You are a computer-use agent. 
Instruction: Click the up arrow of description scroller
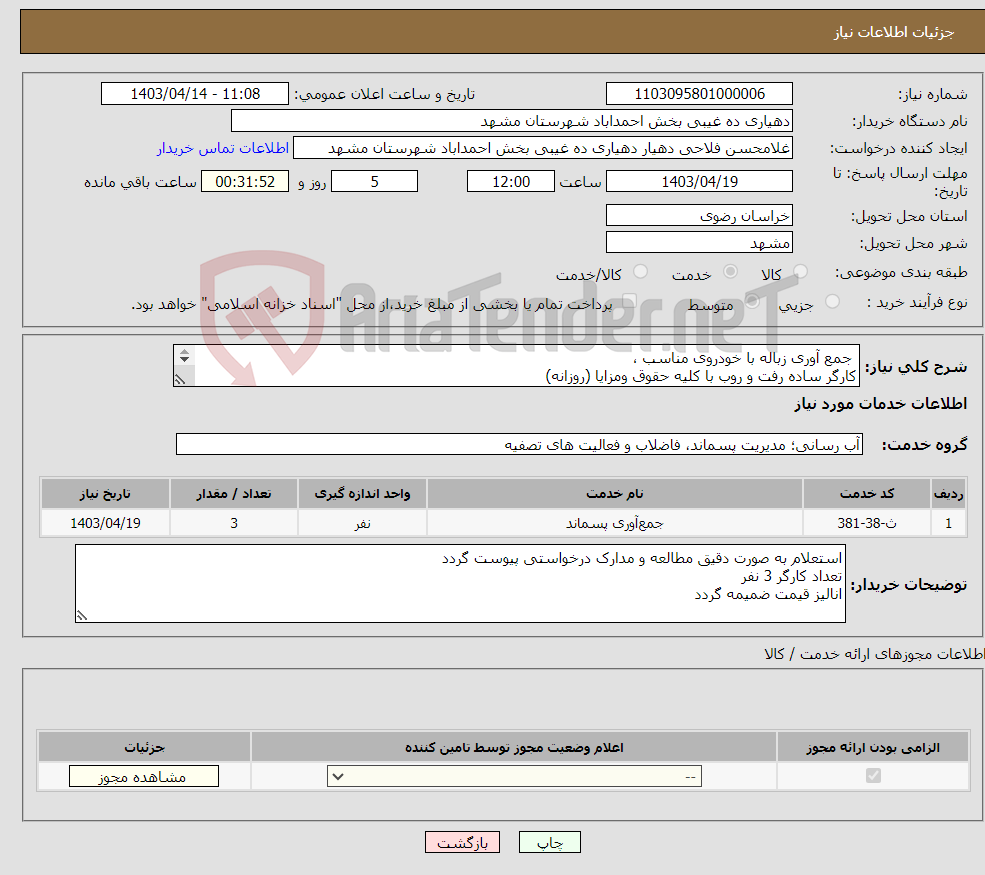pos(184,352)
